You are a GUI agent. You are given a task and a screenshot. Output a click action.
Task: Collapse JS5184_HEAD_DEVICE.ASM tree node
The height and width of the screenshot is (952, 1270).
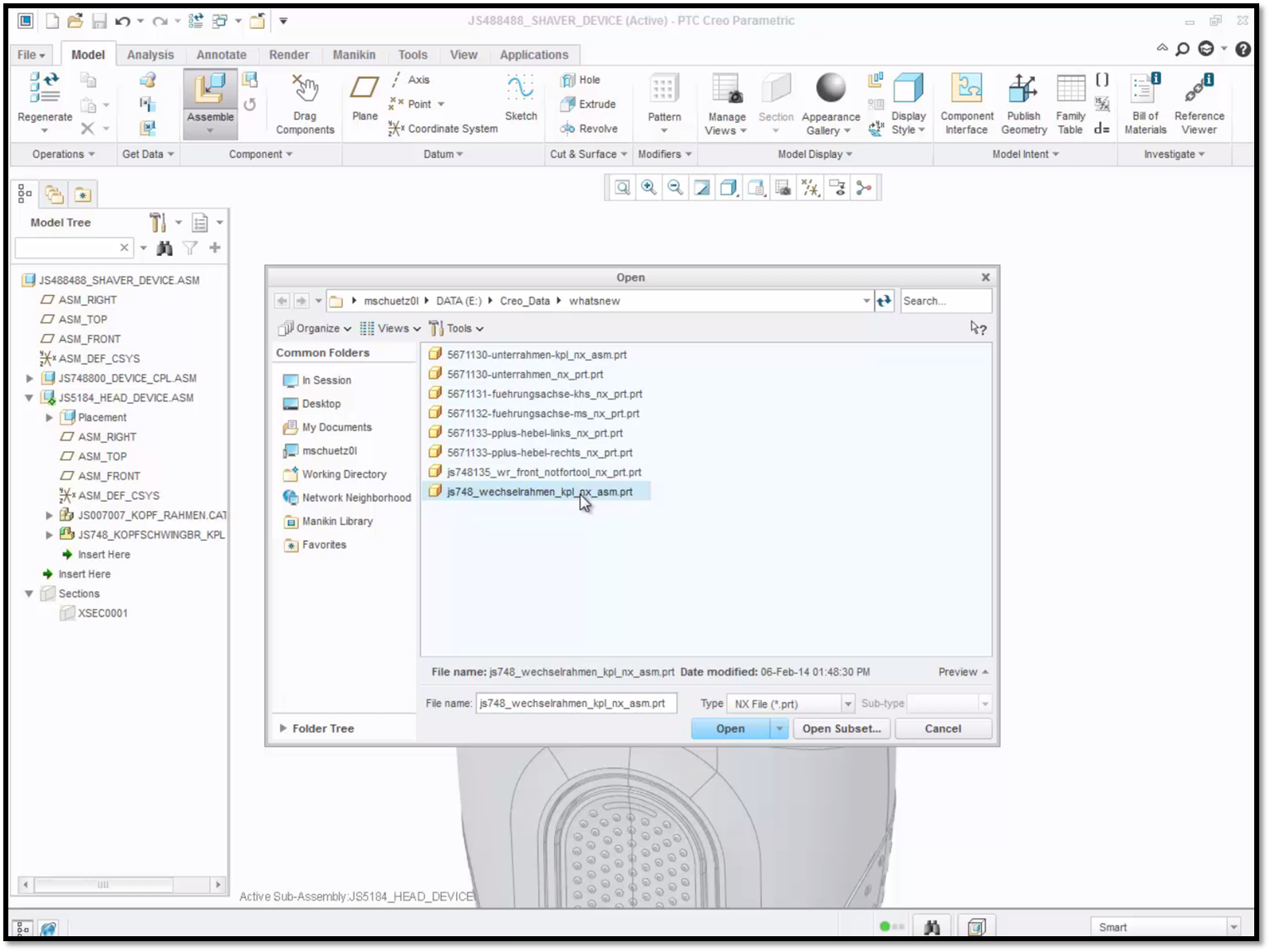(x=30, y=398)
